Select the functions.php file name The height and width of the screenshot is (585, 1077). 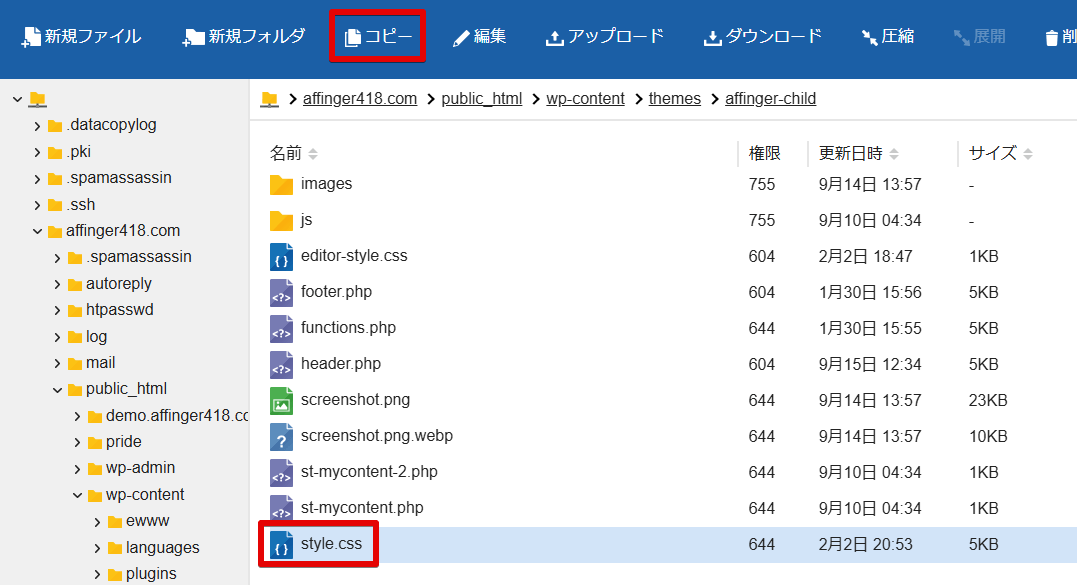click(x=348, y=328)
